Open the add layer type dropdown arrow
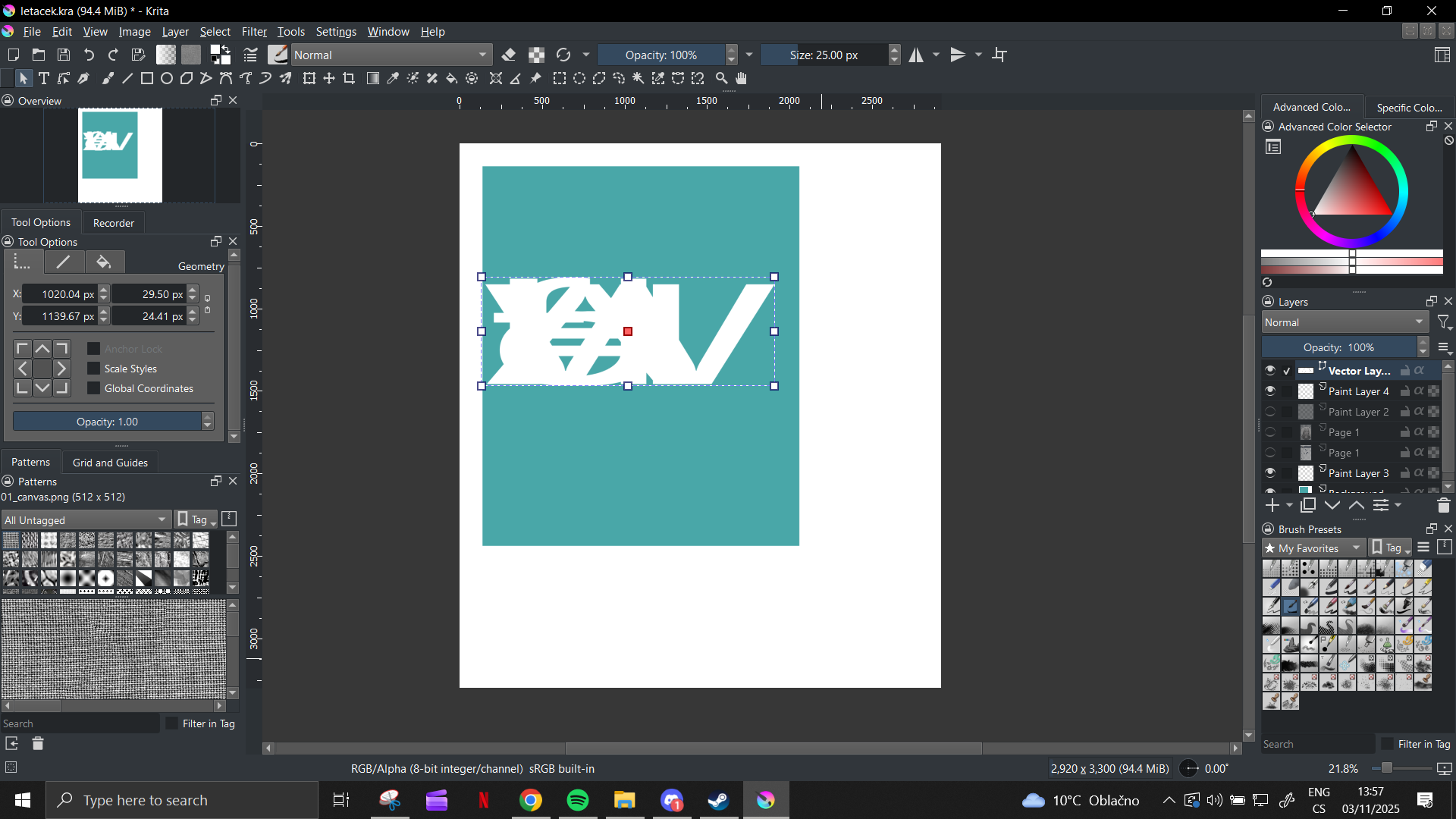The image size is (1456, 819). coord(1289,505)
